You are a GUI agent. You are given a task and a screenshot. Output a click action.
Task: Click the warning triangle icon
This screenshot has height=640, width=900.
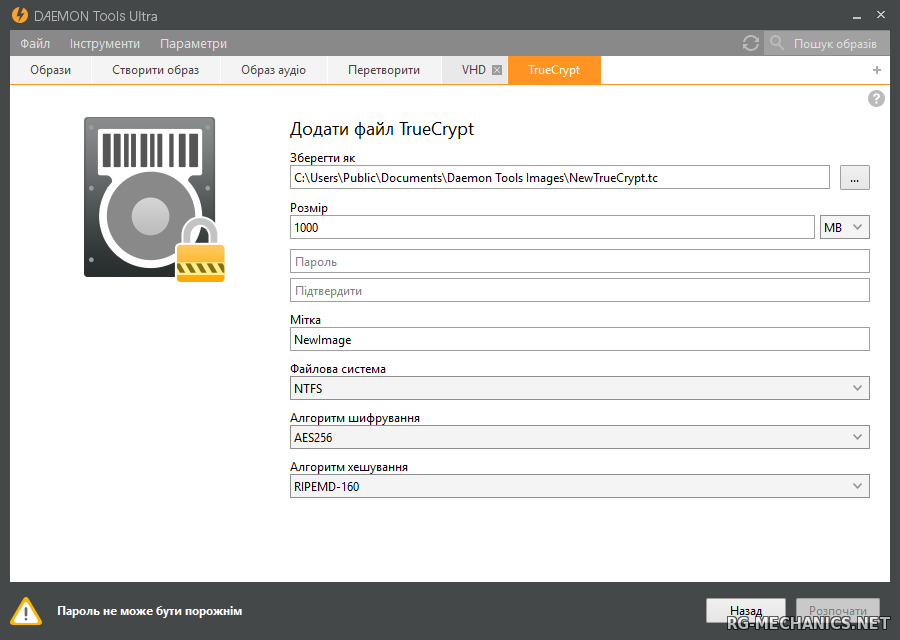coord(26,610)
